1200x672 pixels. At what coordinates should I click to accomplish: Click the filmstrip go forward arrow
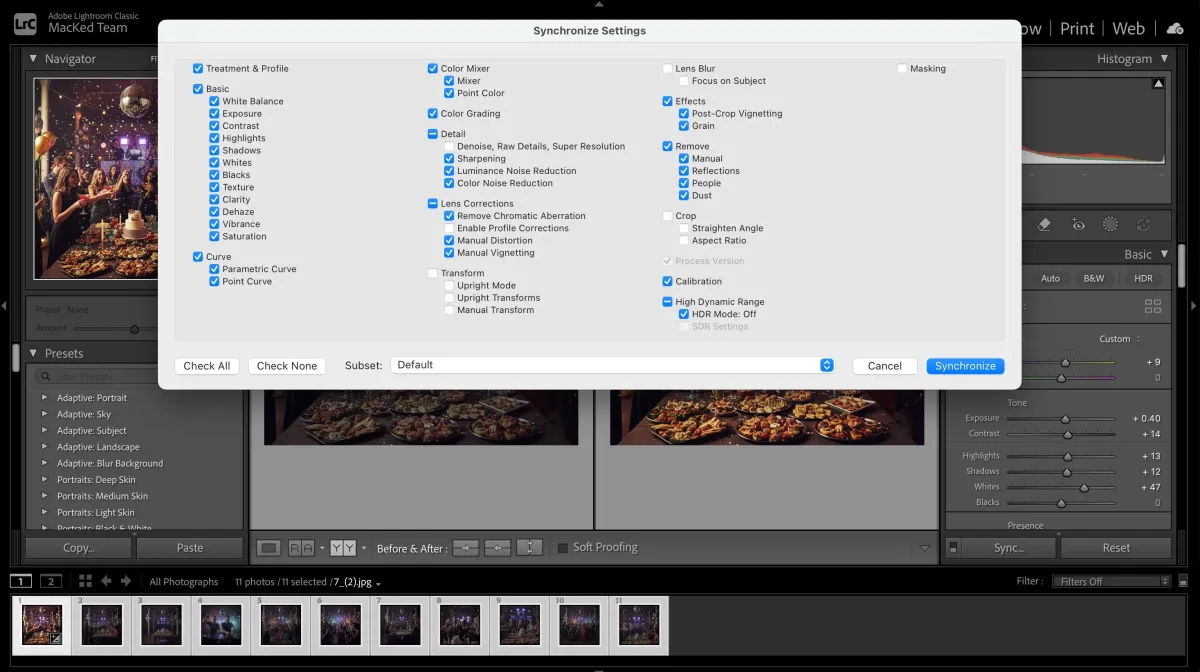(126, 581)
